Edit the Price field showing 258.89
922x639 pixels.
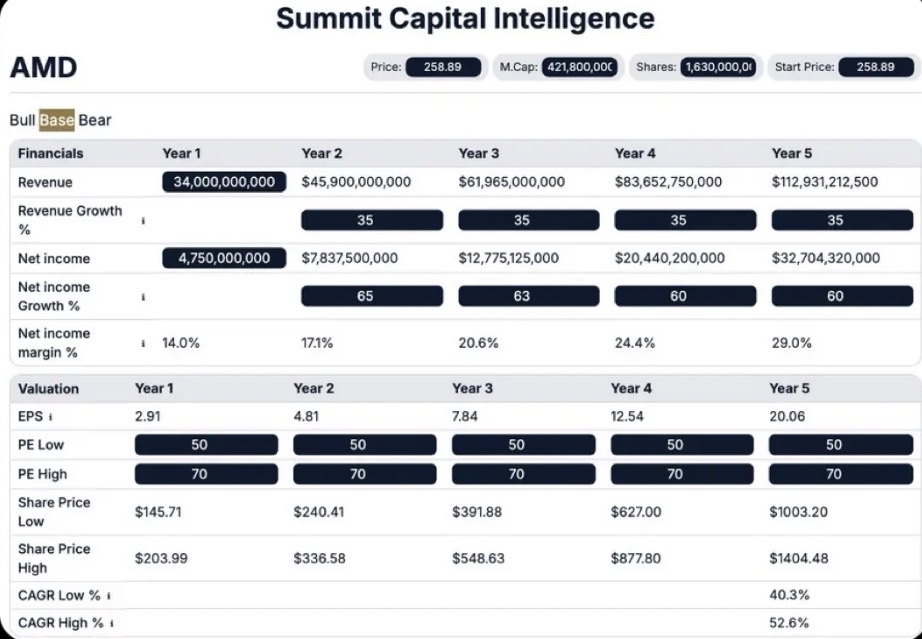point(443,67)
